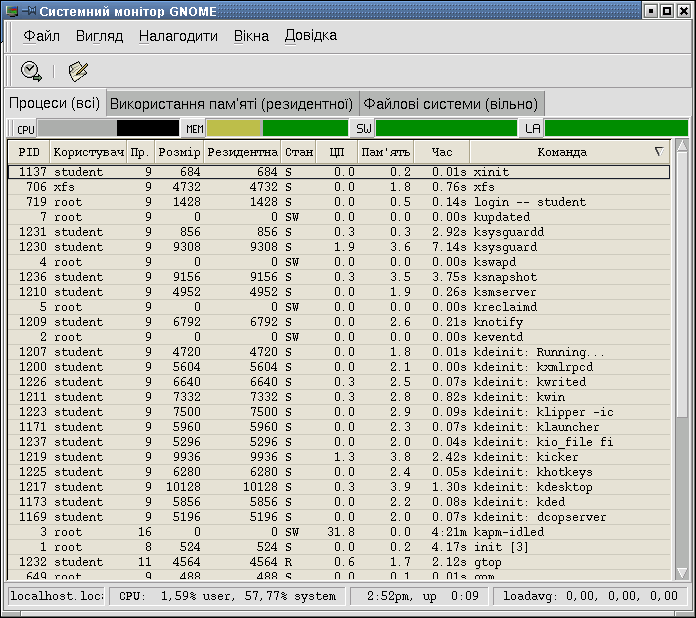Select the xfs process row
This screenshot has width=696, height=618.
click(x=339, y=187)
